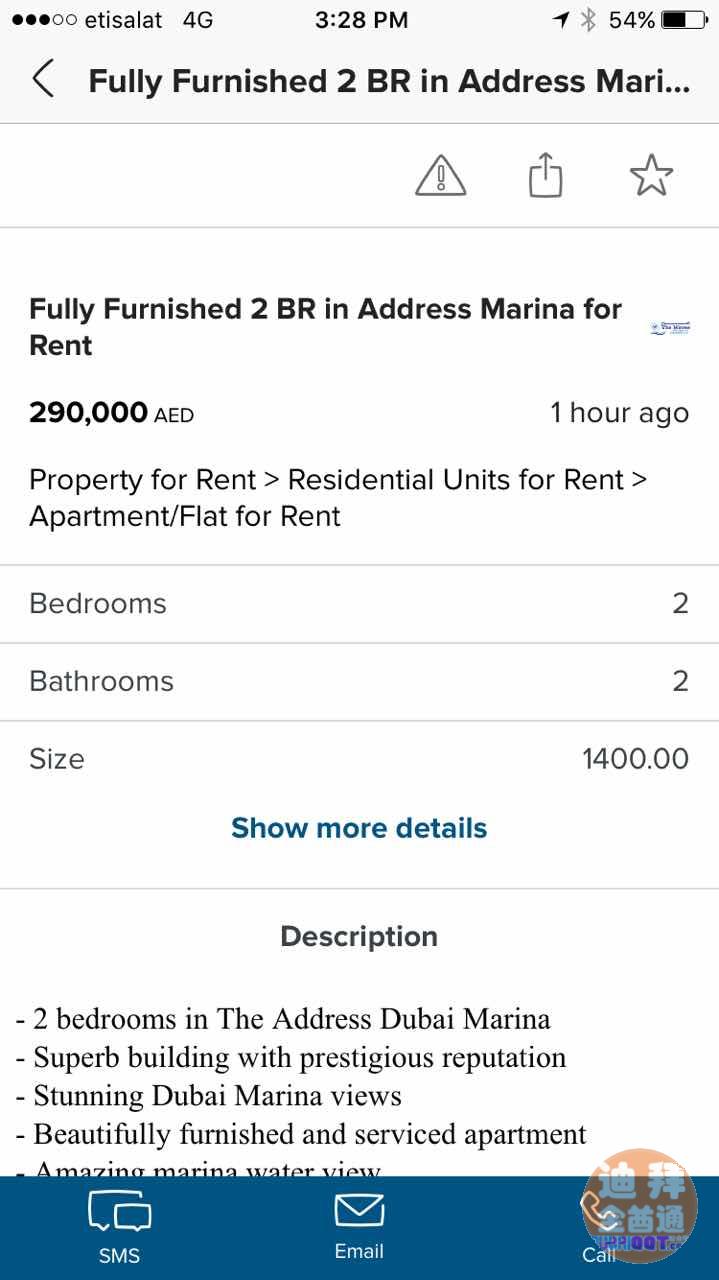This screenshot has width=719, height=1280.
Task: Tap the agency logo thumbnail
Action: pos(670,328)
